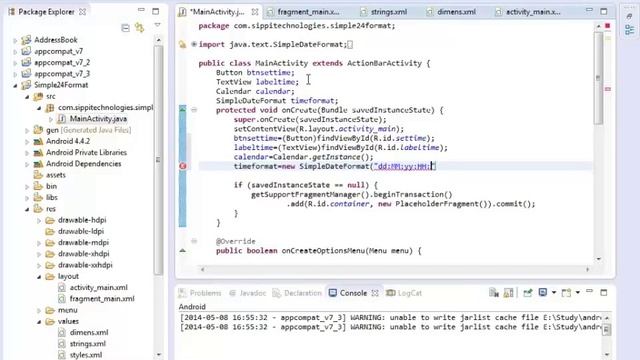Expand the gen Generated Java Files folder
Image resolution: width=640 pixels, height=360 pixels.
pos(27,131)
